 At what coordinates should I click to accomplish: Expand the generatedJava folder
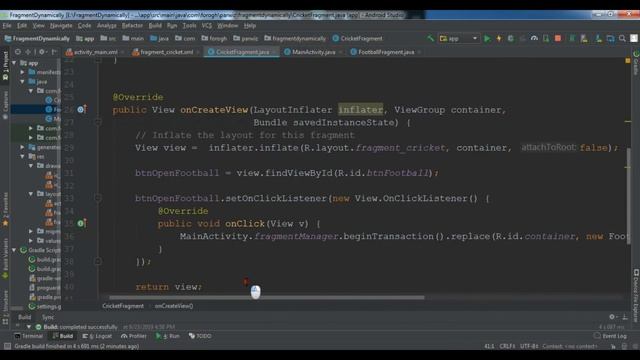pyautogui.click(x=22, y=147)
